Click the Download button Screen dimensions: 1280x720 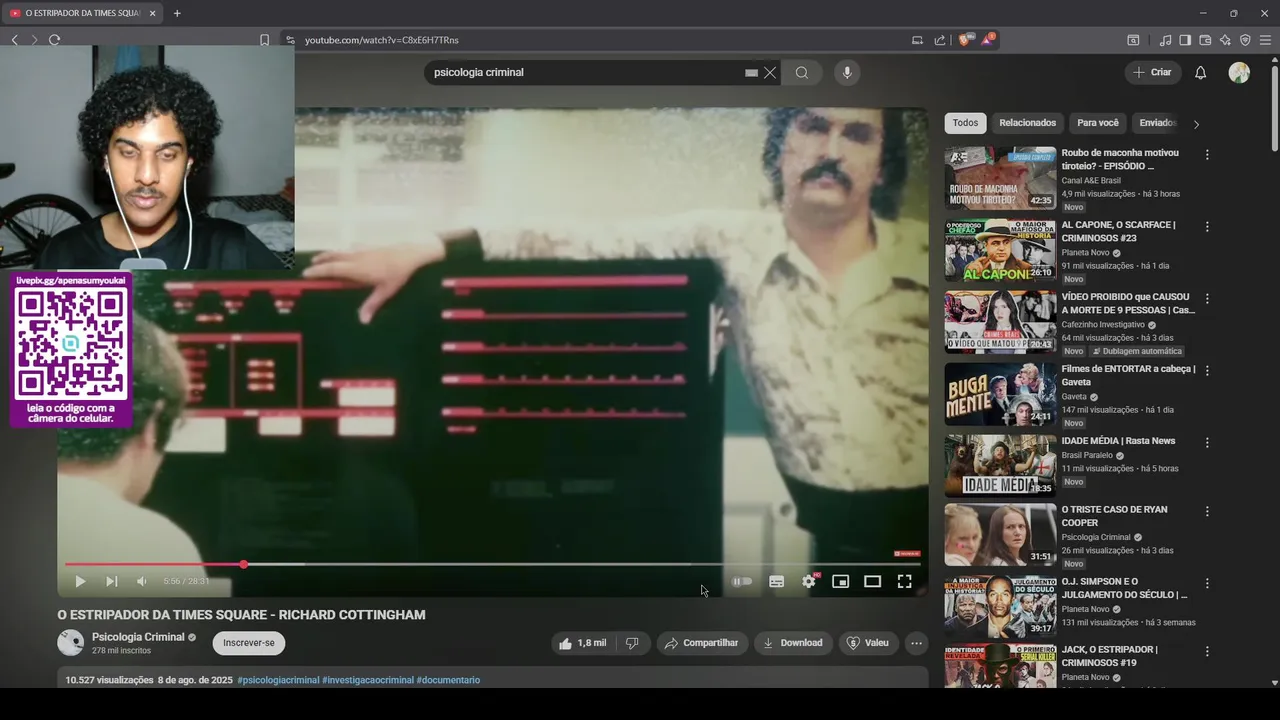[x=792, y=643]
